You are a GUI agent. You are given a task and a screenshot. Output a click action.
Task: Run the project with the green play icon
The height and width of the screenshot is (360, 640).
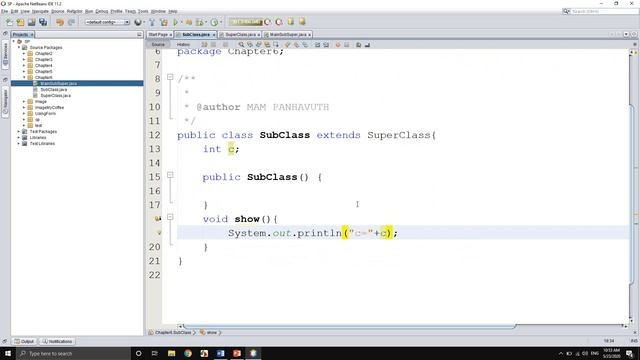click(176, 22)
